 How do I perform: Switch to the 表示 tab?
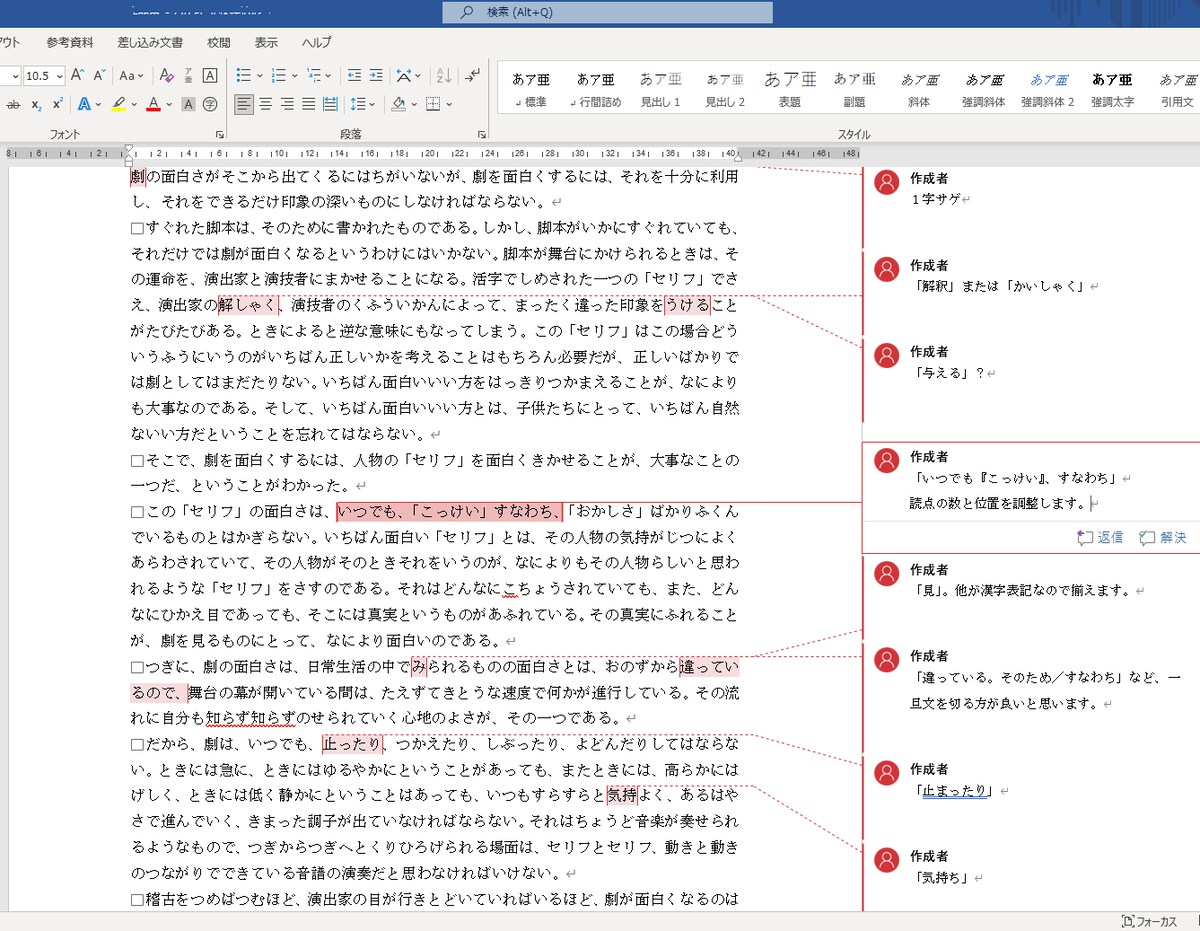[x=266, y=43]
